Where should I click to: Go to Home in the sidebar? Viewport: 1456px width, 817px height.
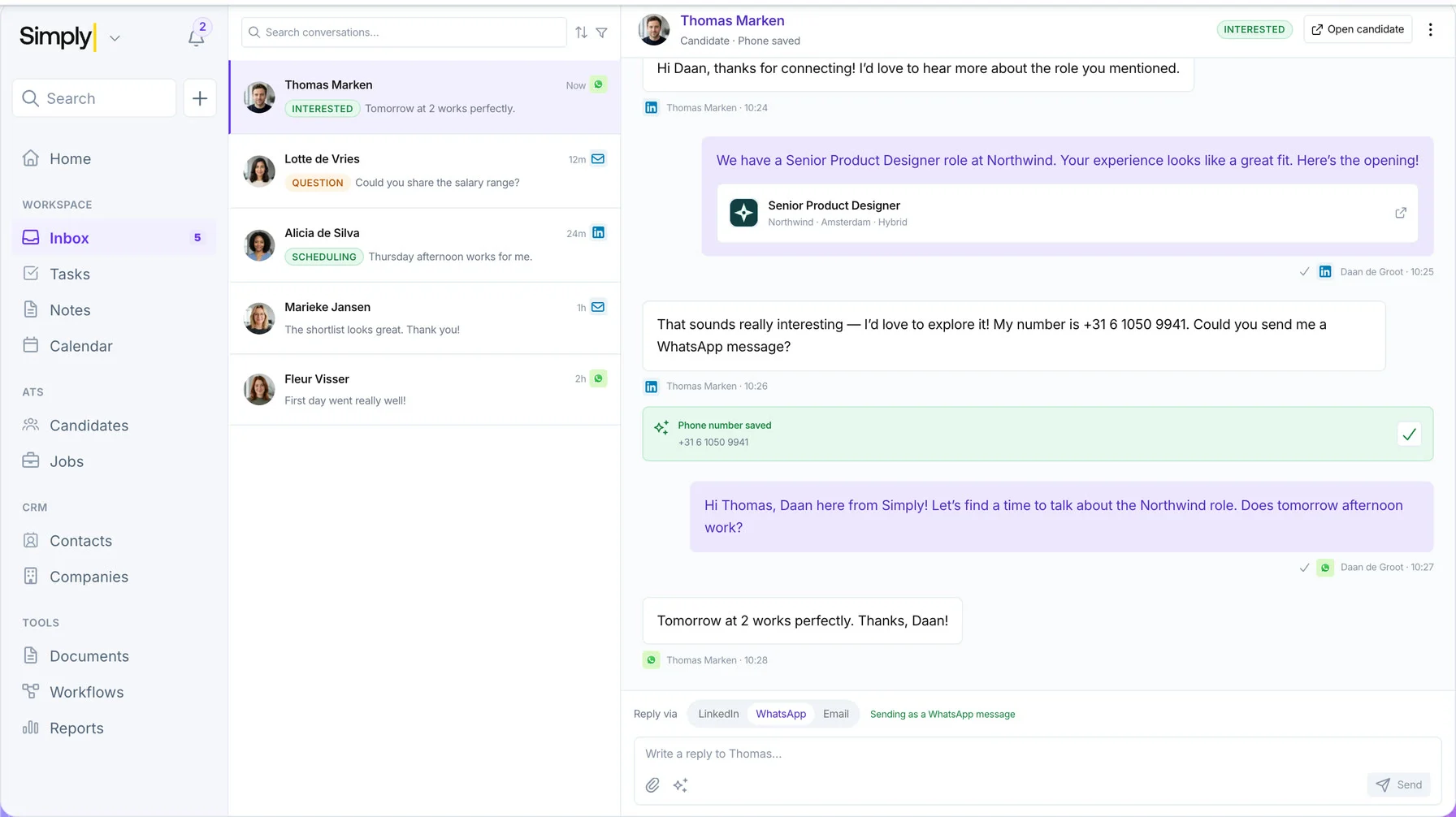pos(115,158)
